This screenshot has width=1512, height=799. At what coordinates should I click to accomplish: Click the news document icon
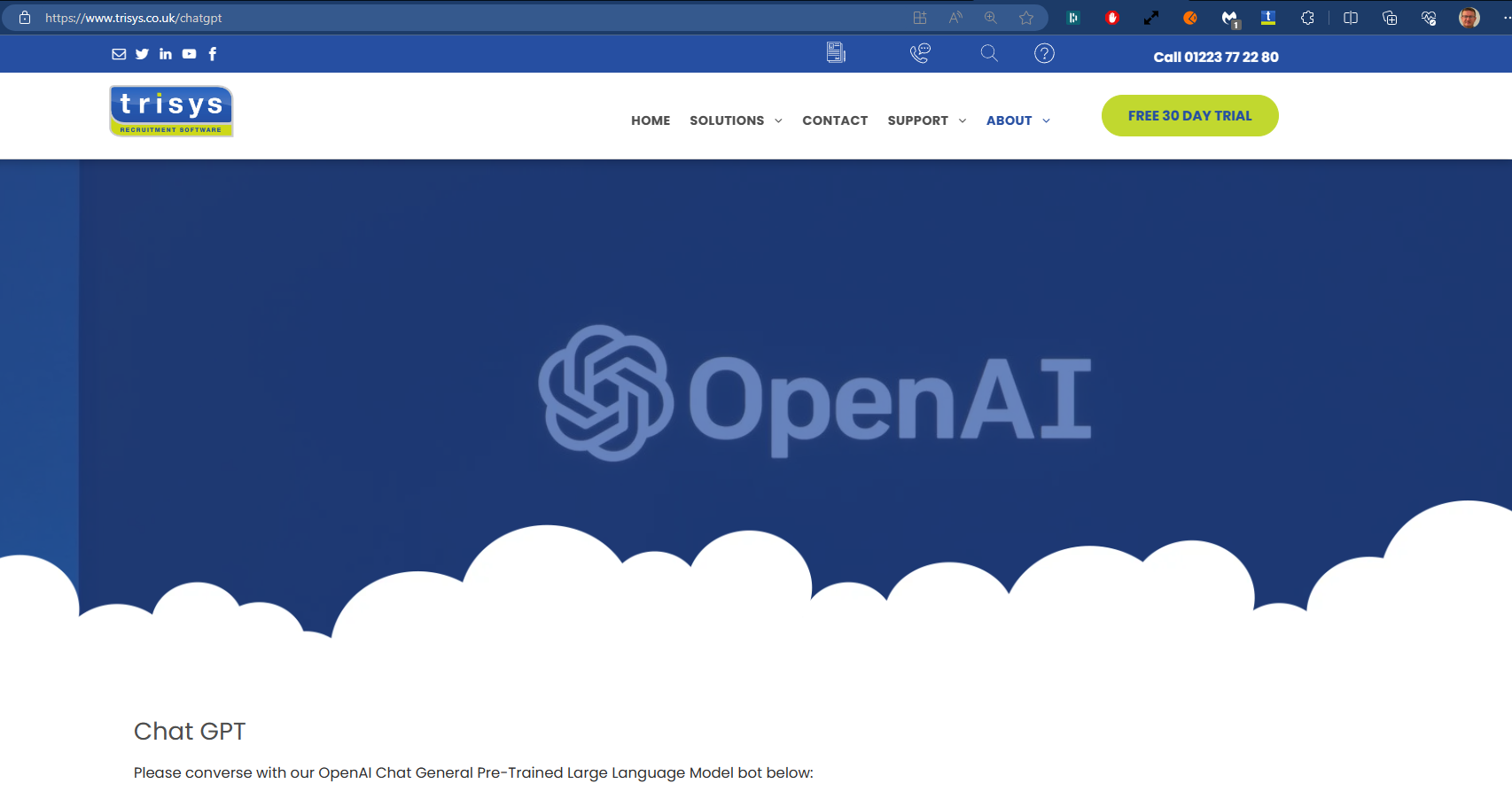pyautogui.click(x=836, y=53)
